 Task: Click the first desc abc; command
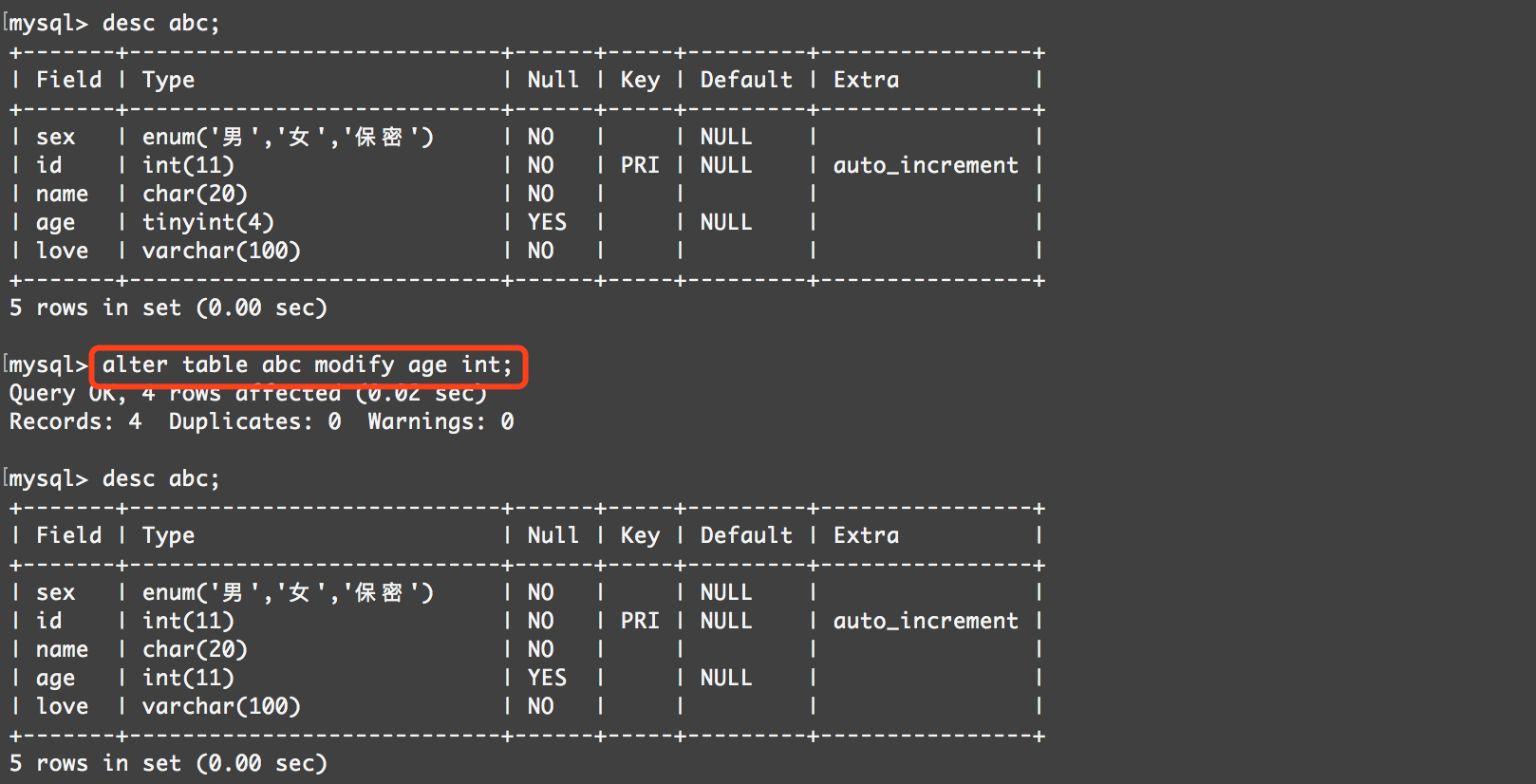click(160, 23)
